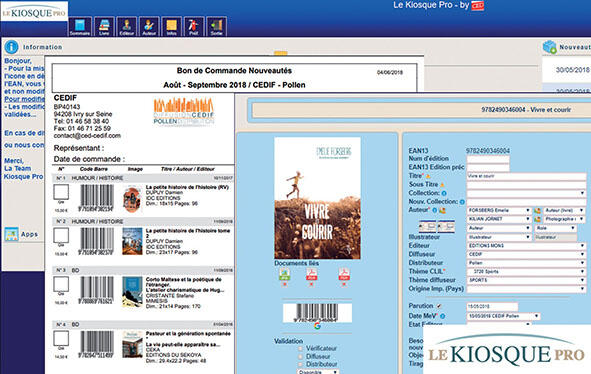Click the blue Information circle icon

point(11,47)
